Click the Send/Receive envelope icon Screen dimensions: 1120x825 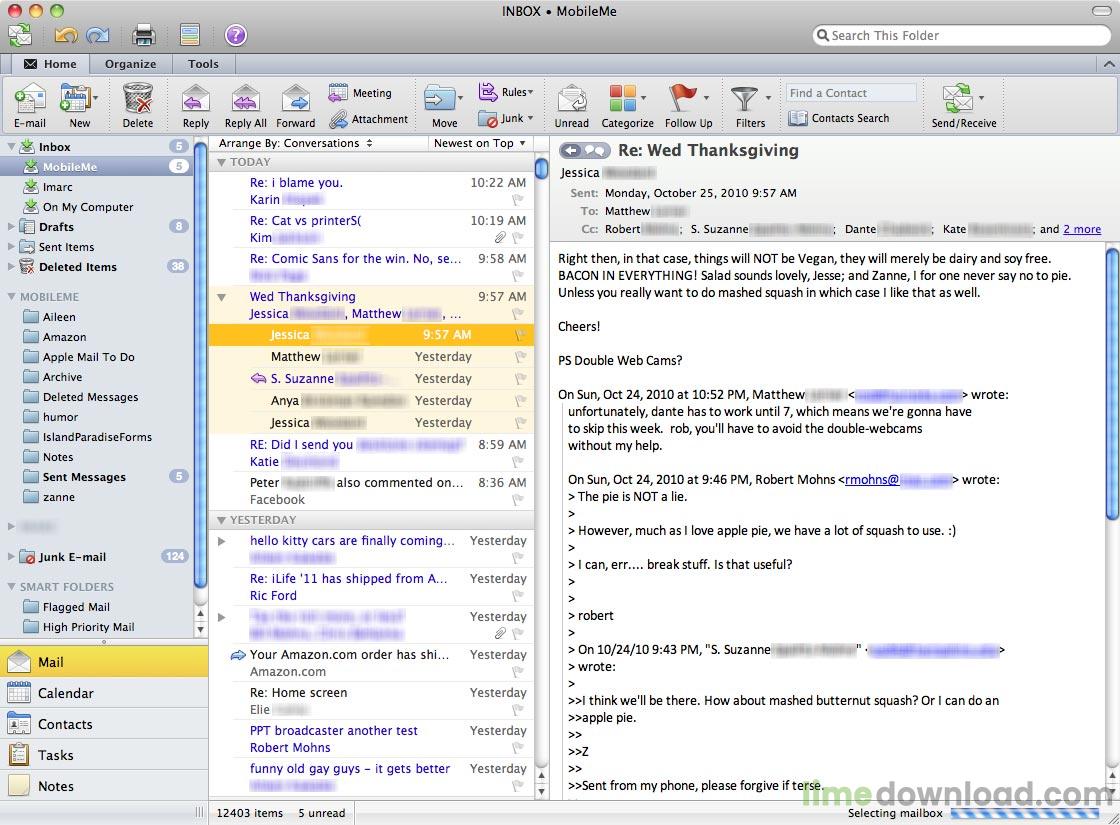(x=957, y=98)
